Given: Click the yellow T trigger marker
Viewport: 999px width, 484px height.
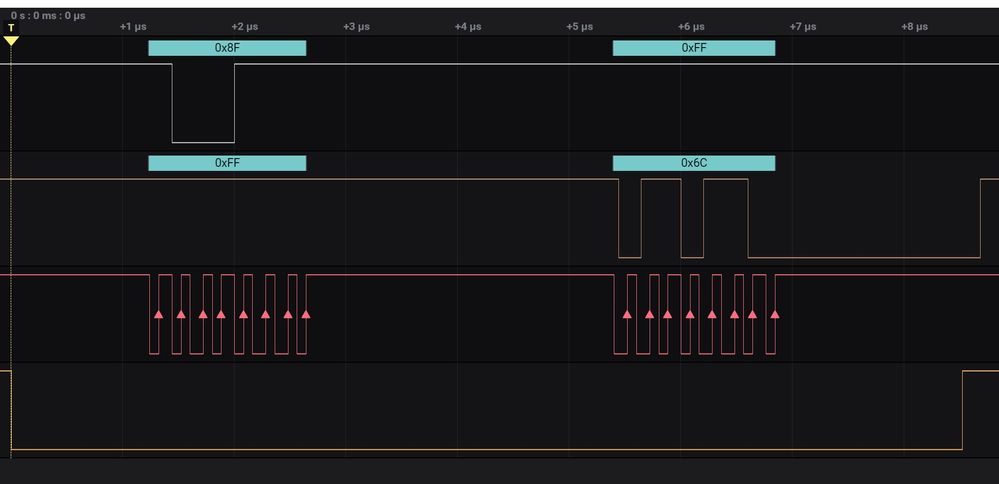Looking at the screenshot, I should tap(11, 33).
